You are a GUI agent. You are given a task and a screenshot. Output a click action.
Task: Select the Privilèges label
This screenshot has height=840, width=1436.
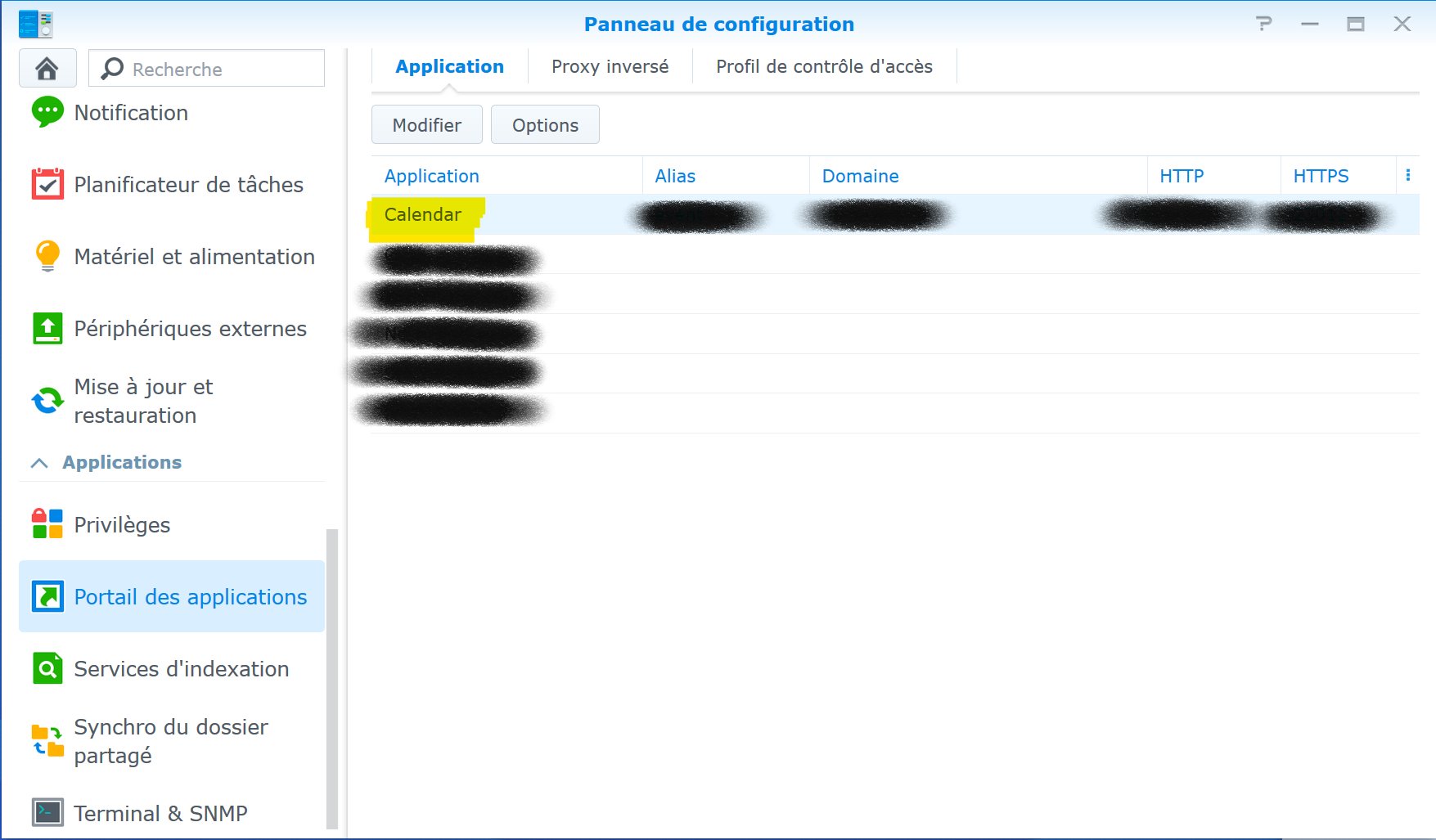click(122, 524)
